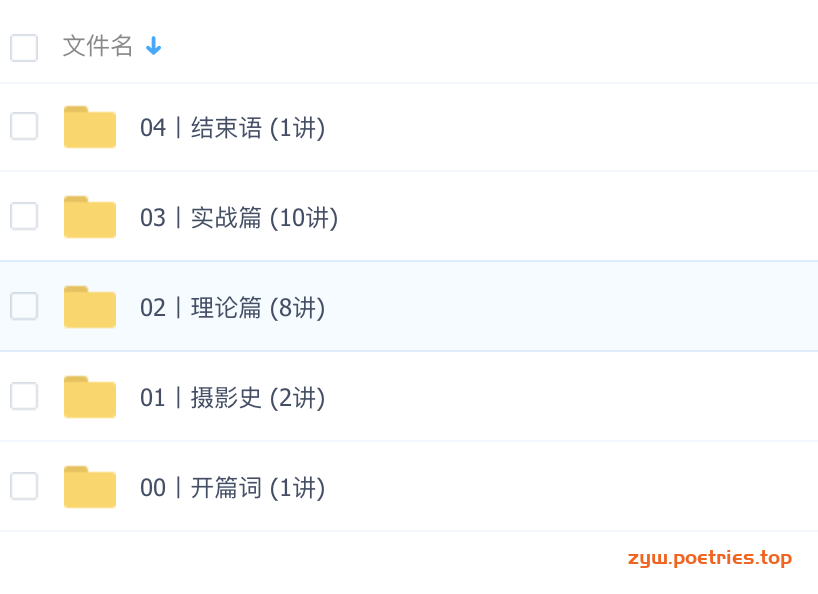Check the box for 04 结束语 folder
Viewport: 818px width, 594px height.
pos(24,126)
